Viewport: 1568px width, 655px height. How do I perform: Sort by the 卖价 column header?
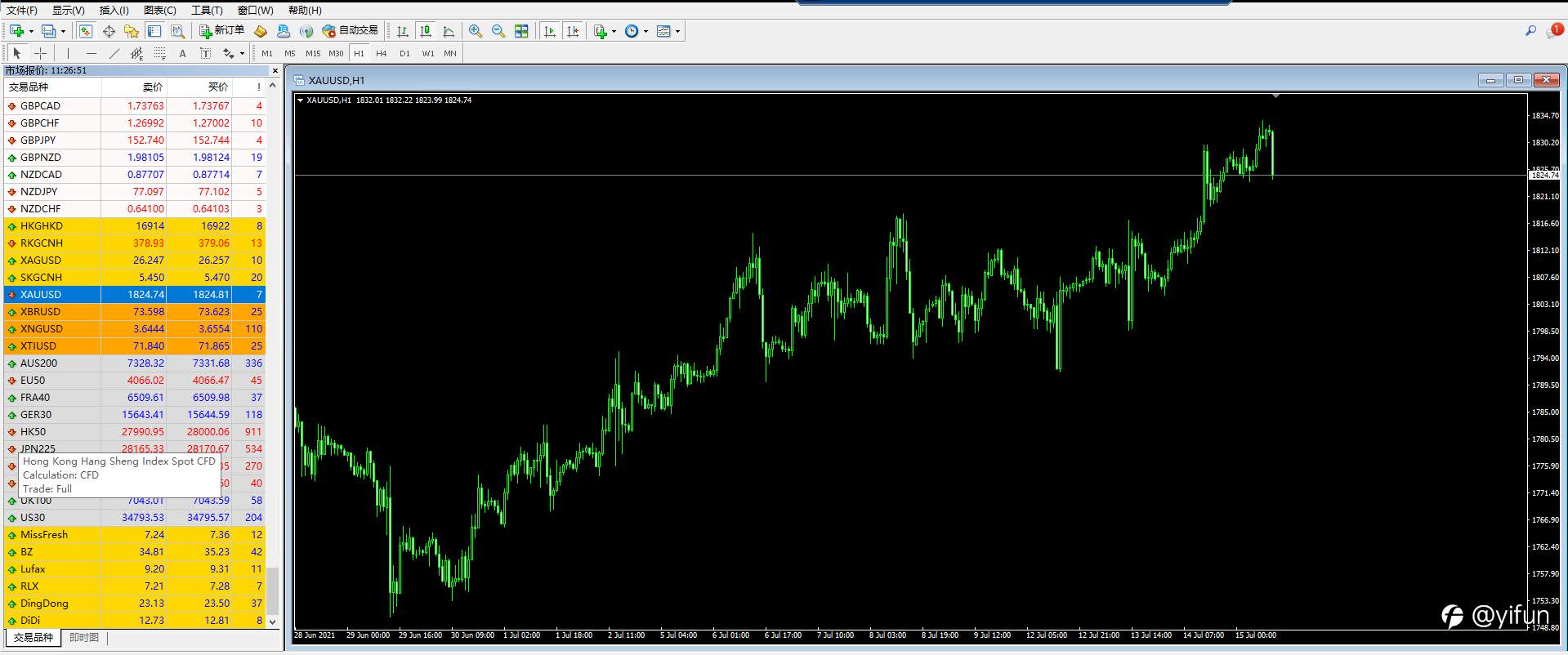153,87
